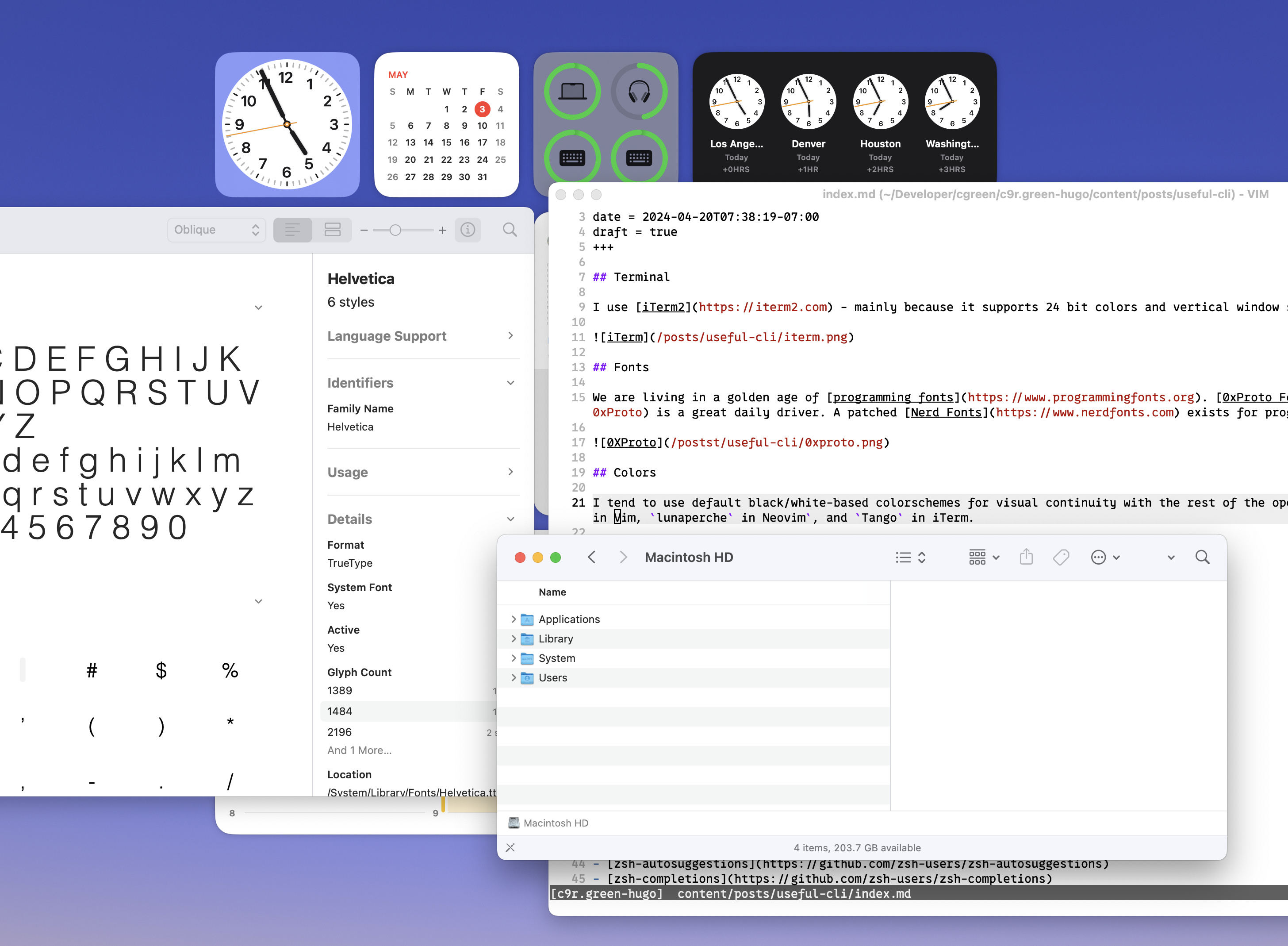Click the Font Book info button
The width and height of the screenshot is (1288, 946).
(468, 230)
